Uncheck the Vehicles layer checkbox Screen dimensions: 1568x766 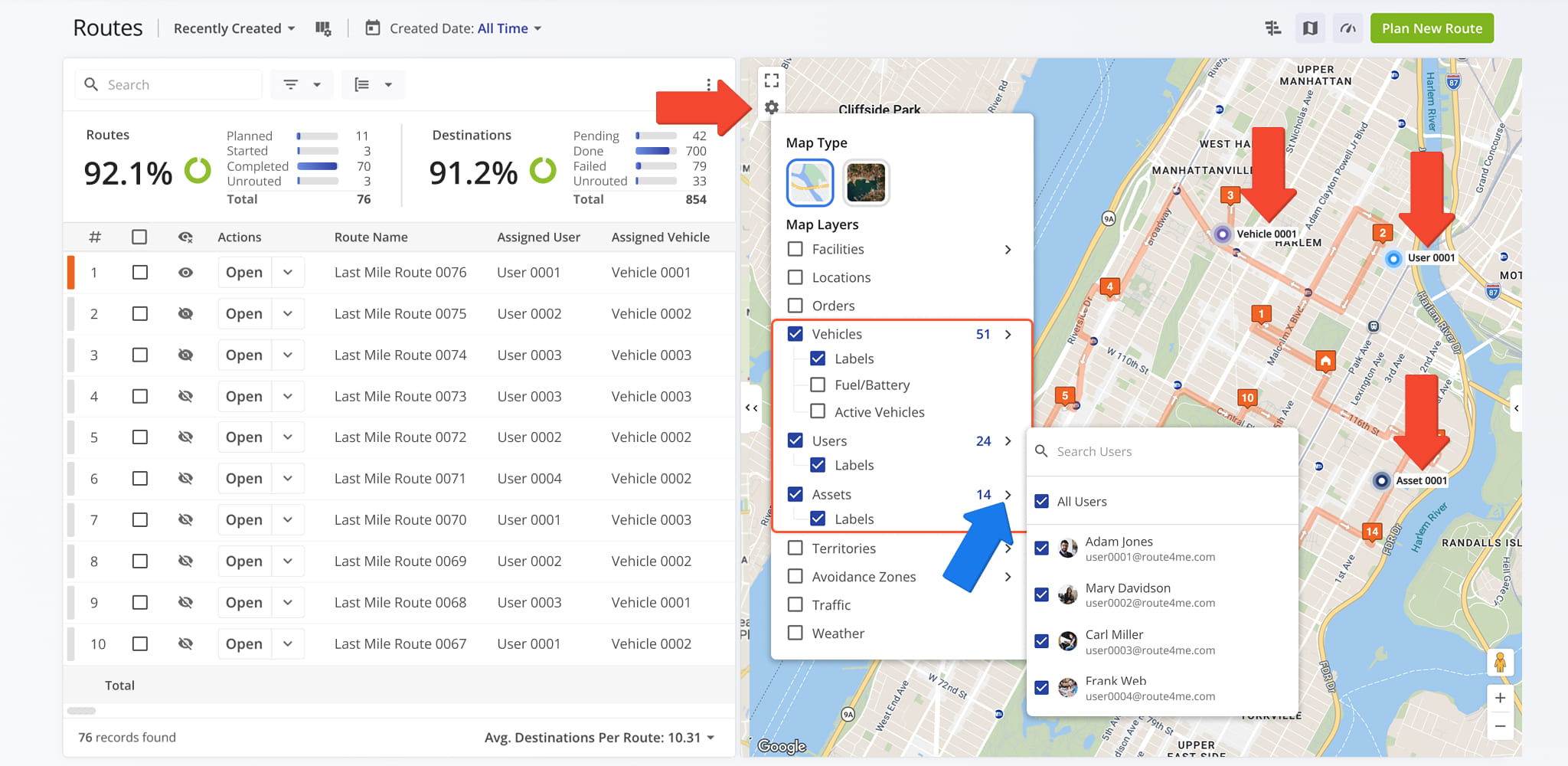click(x=795, y=334)
